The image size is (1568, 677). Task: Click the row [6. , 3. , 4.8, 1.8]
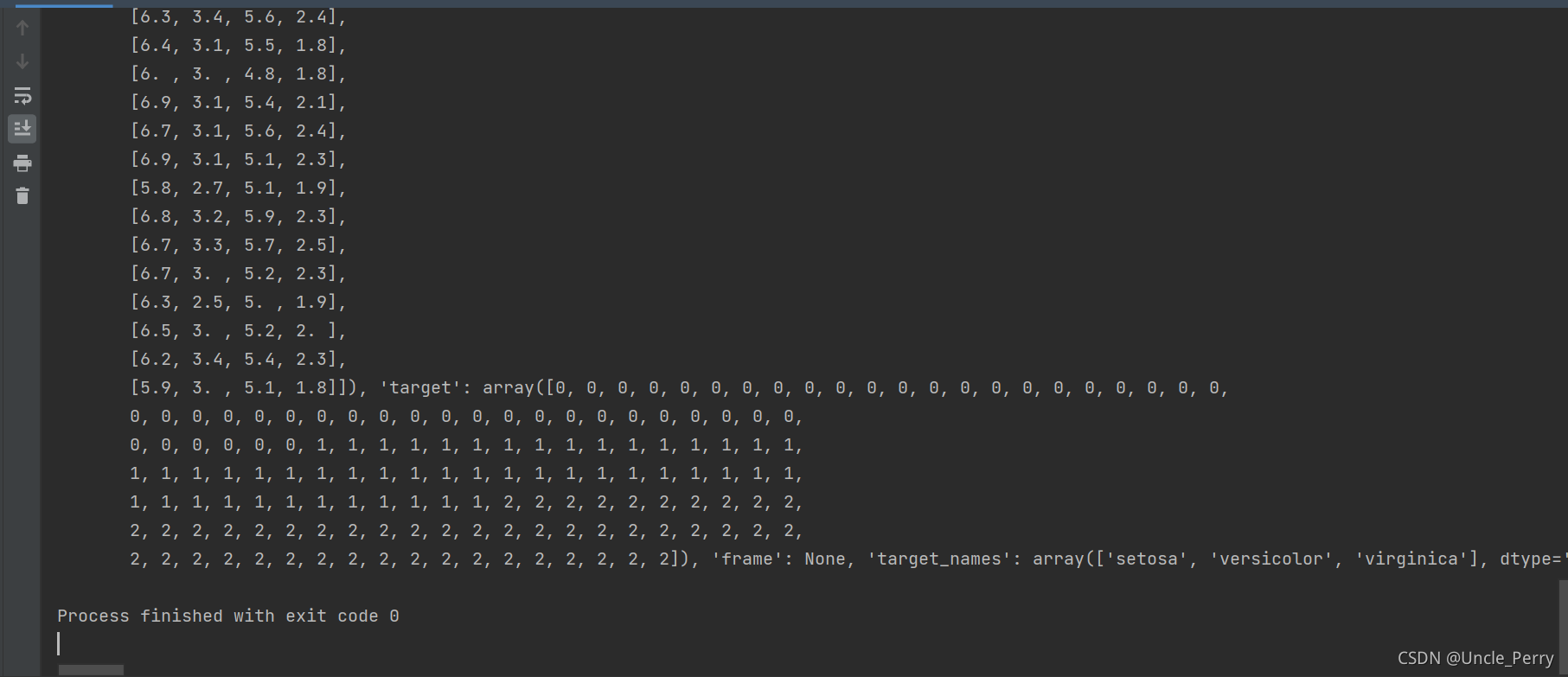[x=239, y=73]
